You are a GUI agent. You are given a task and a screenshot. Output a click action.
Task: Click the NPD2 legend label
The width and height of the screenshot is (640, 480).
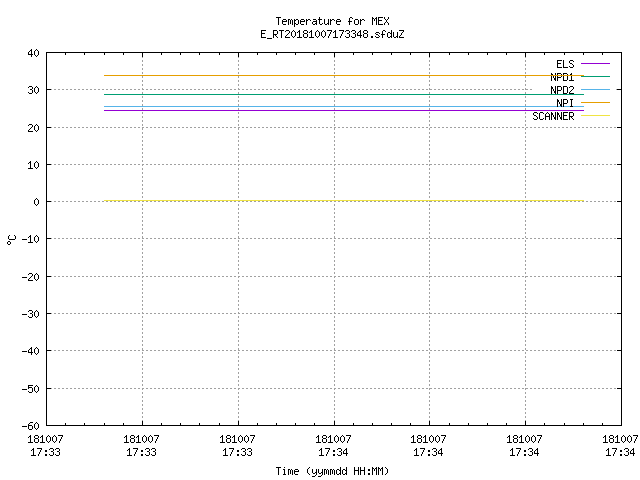tap(562, 90)
